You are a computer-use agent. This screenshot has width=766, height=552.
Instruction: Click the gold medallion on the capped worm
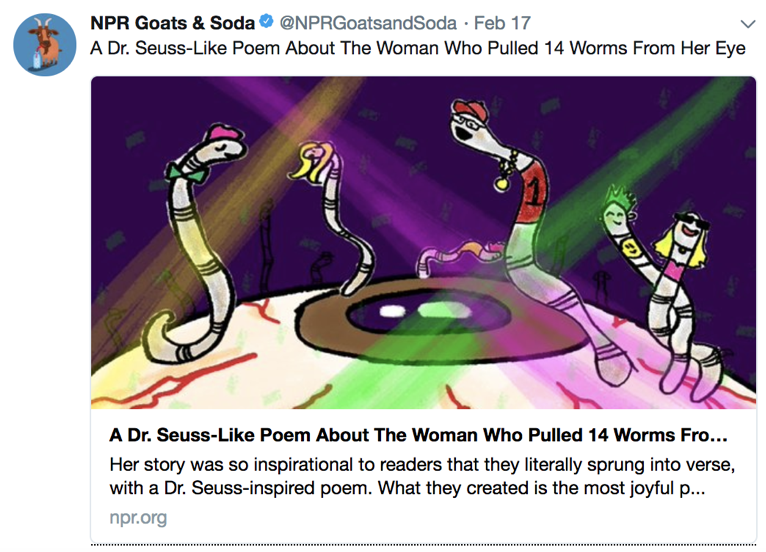498,182
